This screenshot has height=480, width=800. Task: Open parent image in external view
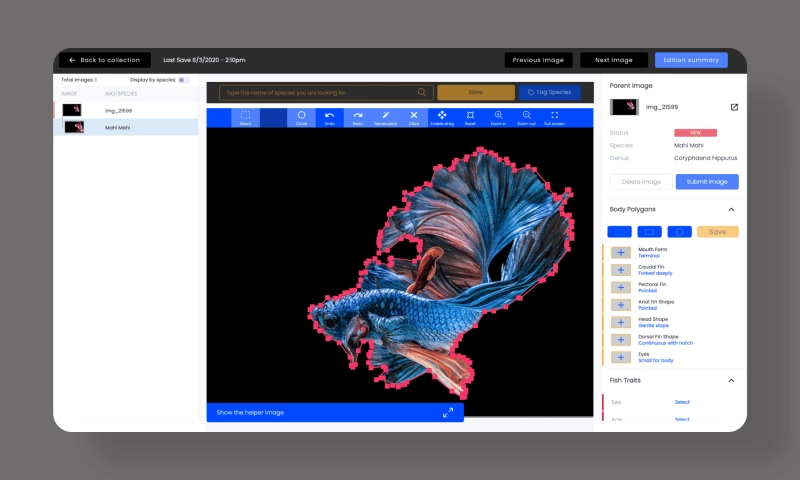tap(734, 107)
